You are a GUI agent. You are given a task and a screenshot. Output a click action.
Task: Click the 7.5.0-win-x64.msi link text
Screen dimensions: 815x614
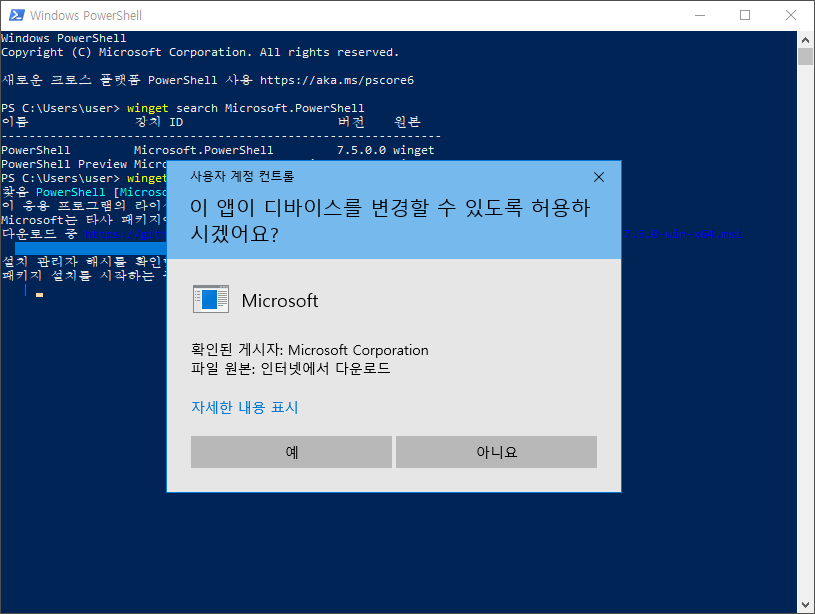(682, 234)
